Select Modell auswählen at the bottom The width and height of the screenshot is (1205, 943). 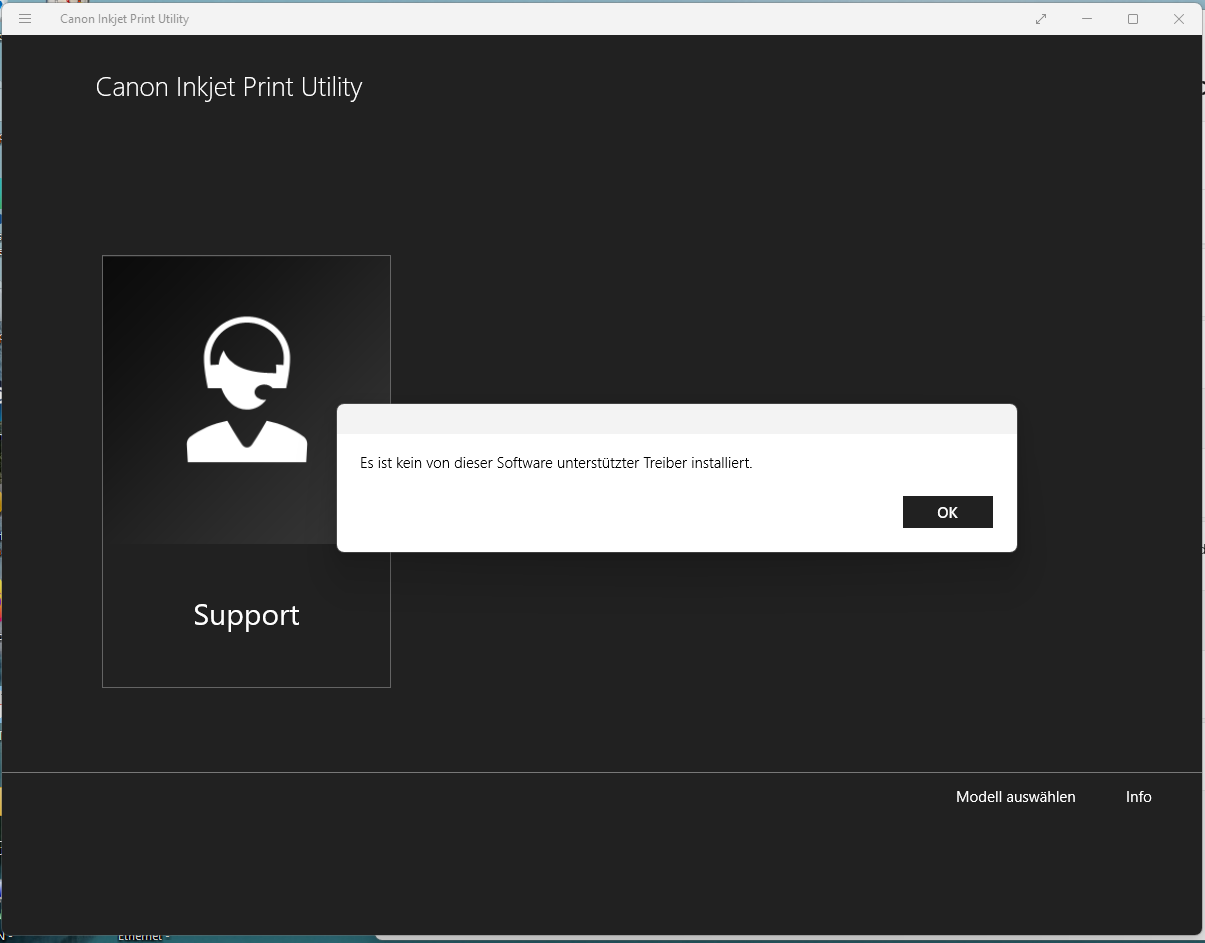(1016, 797)
